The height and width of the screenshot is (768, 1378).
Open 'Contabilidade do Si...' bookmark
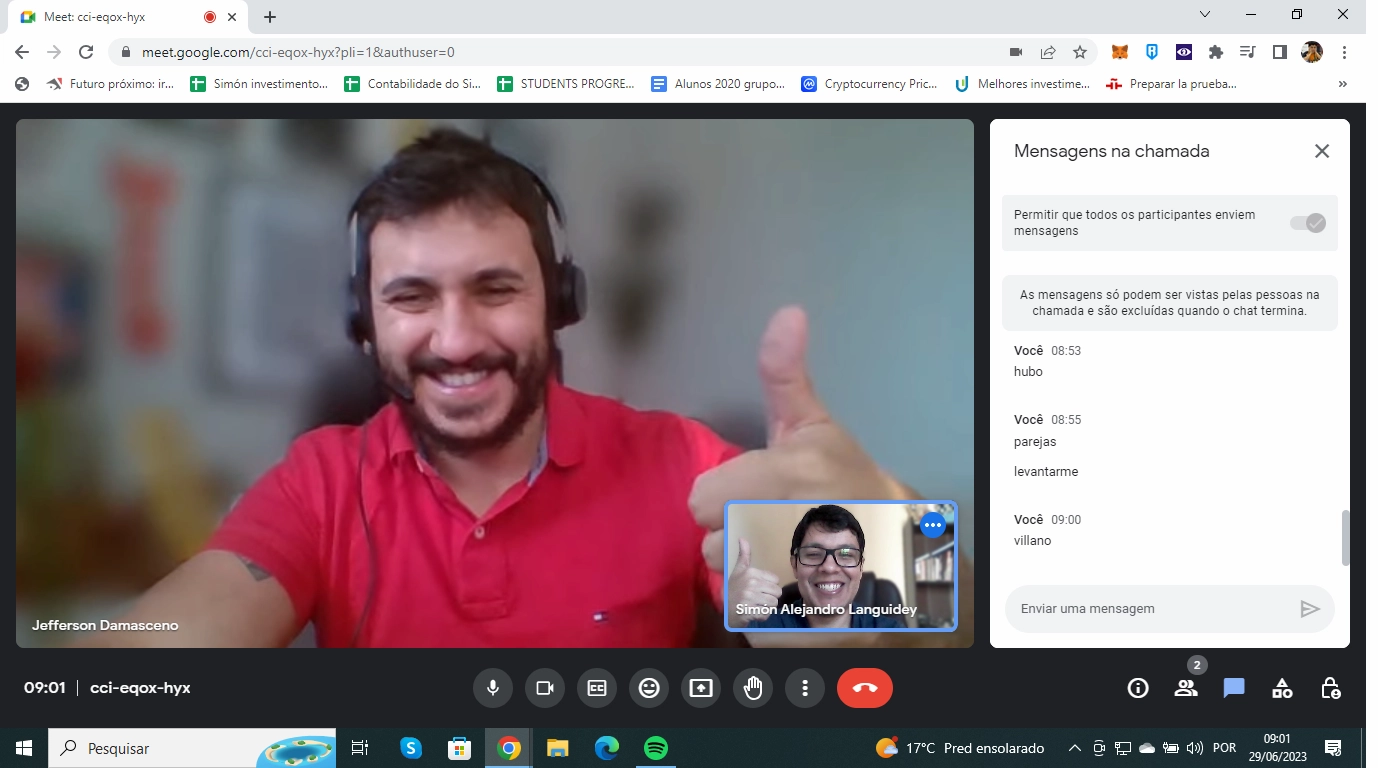point(413,84)
